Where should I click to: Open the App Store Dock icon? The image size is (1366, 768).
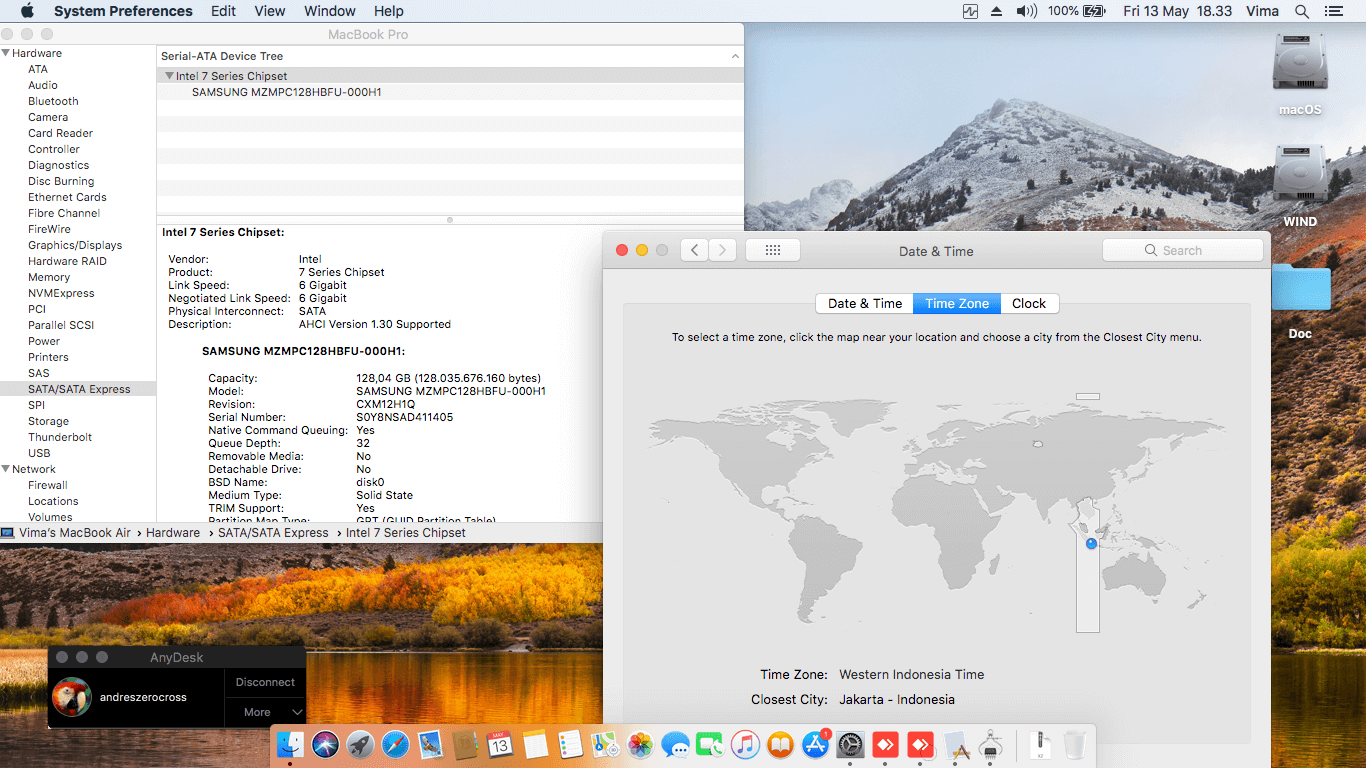click(815, 744)
